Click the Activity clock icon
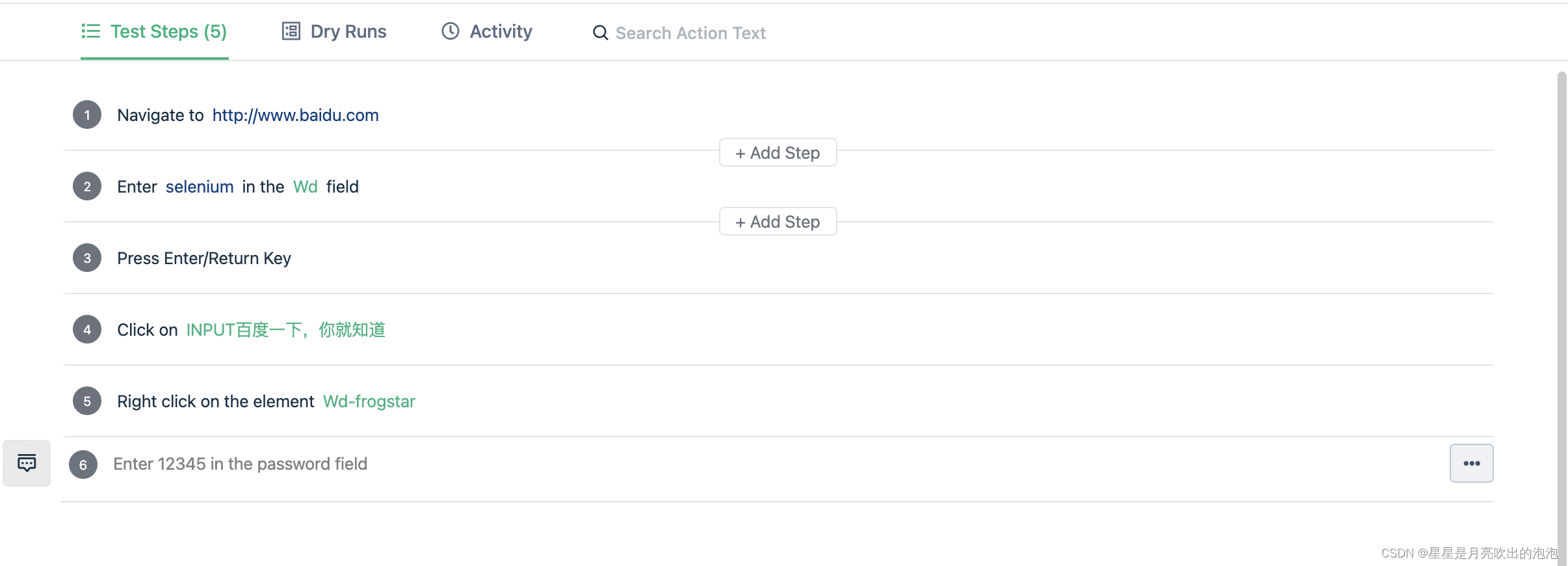The width and height of the screenshot is (1568, 566). [x=450, y=31]
